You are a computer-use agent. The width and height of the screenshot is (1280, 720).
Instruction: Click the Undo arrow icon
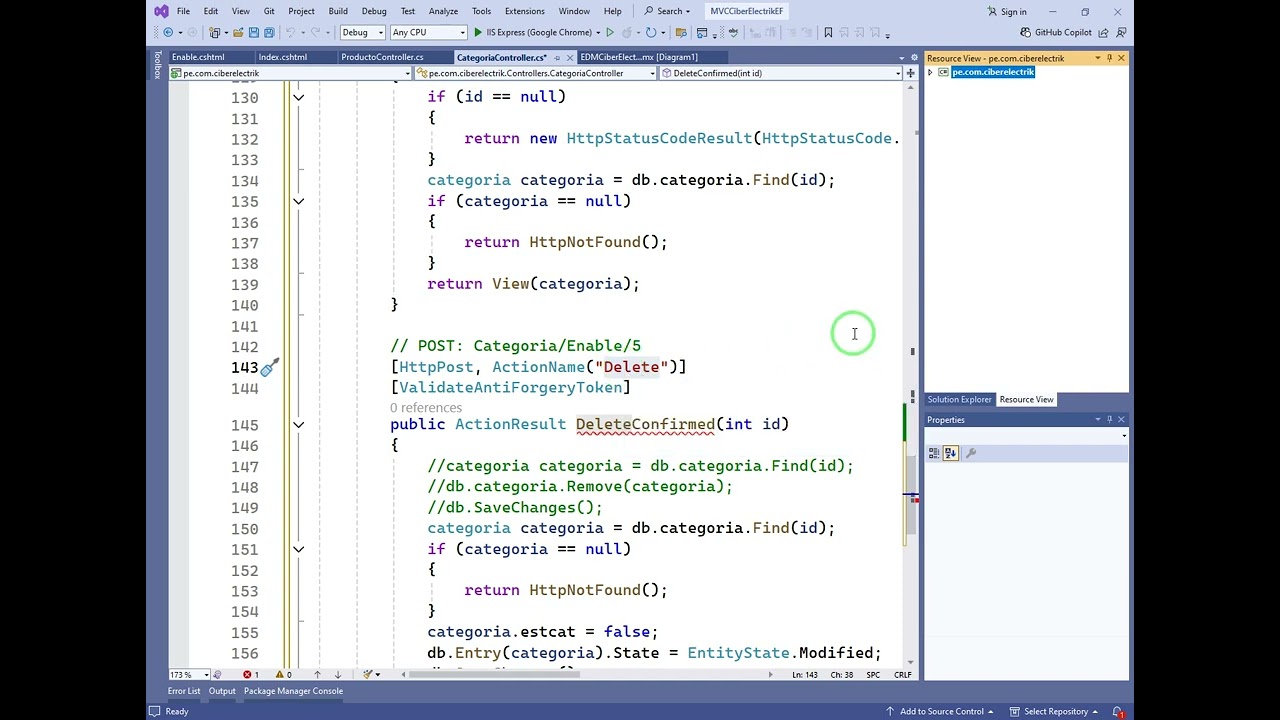[x=291, y=32]
